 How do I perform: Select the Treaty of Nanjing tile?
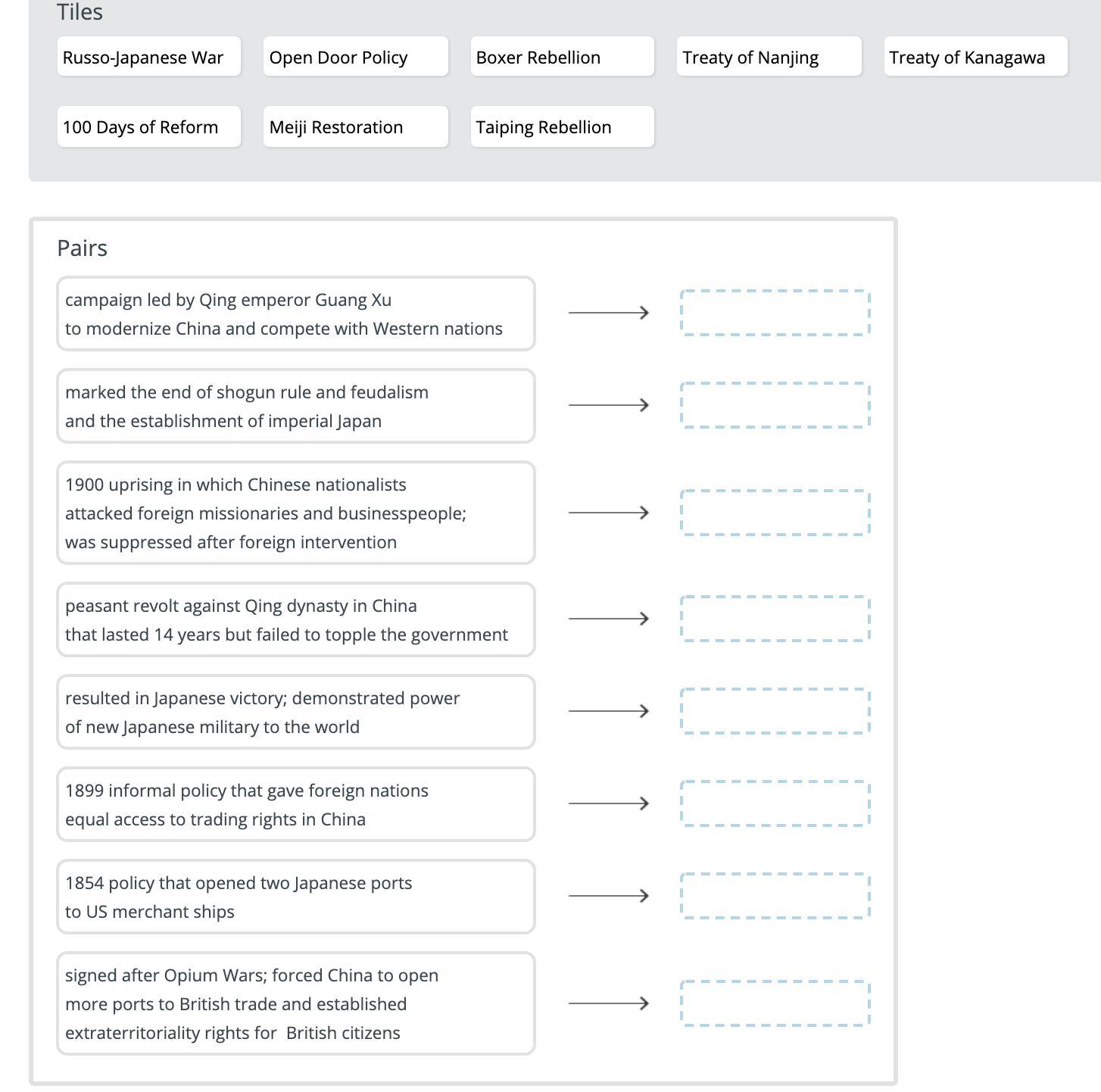[x=769, y=57]
